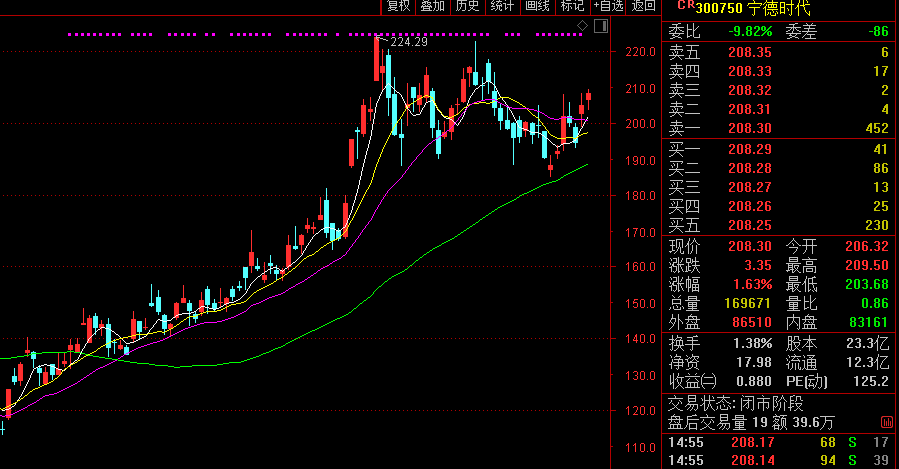
Task: Select the 买五 bid row at 208.25
Action: point(779,224)
